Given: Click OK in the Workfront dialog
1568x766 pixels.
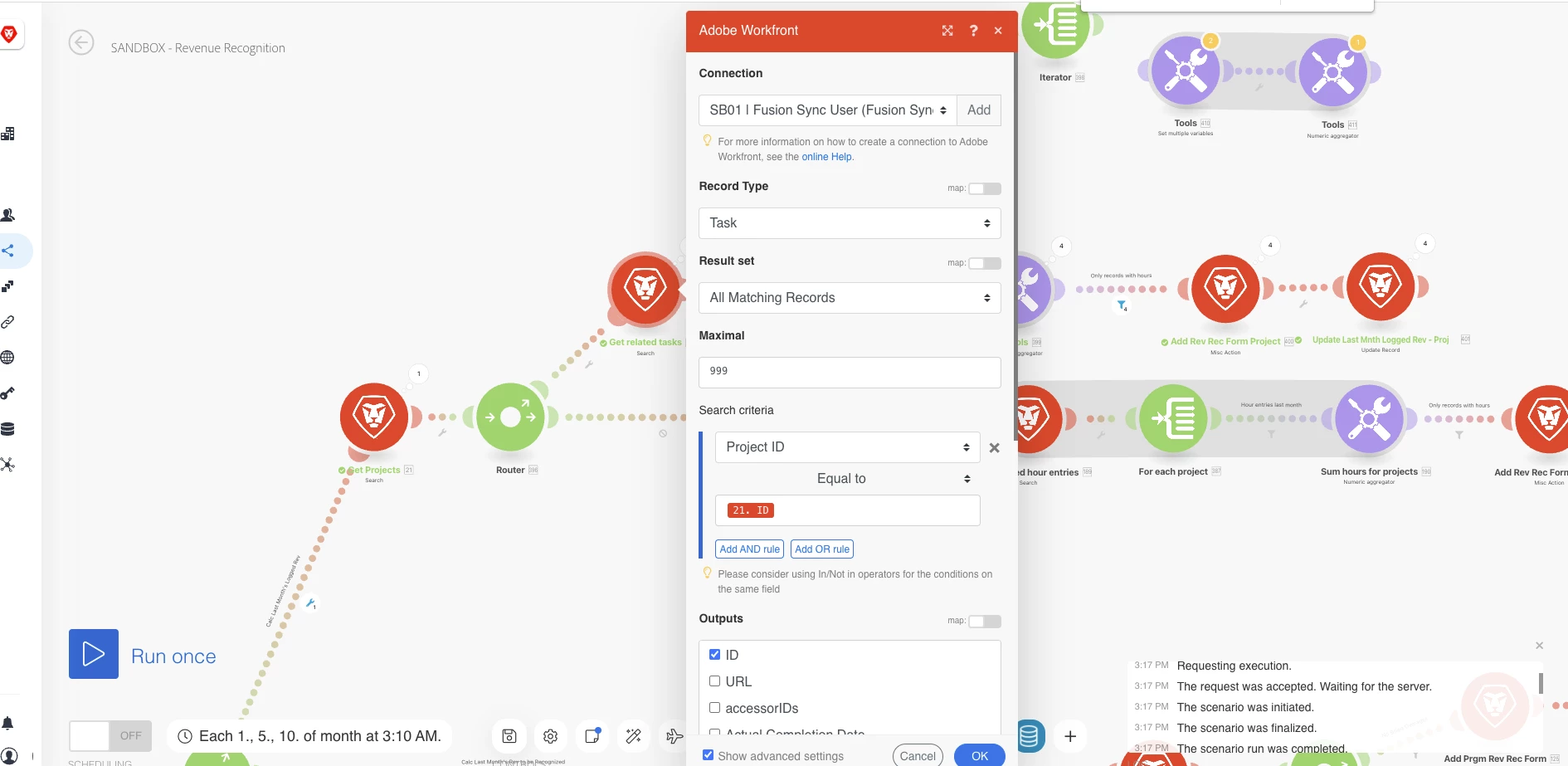Looking at the screenshot, I should [x=980, y=756].
